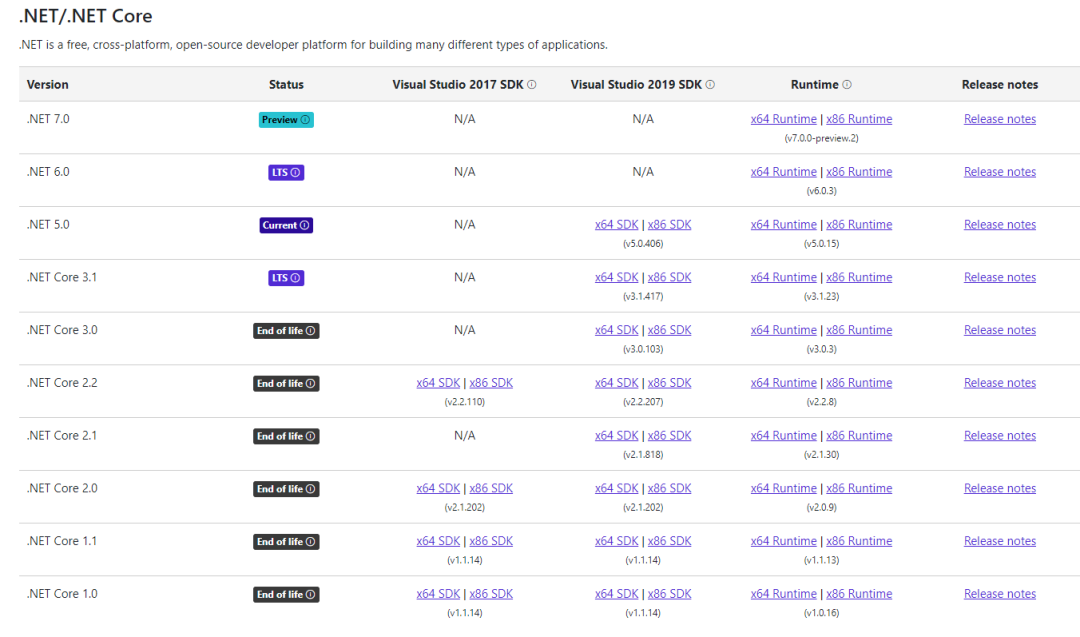Download x86 Runtime for .NET Core 2.2
1080x637 pixels.
859,383
